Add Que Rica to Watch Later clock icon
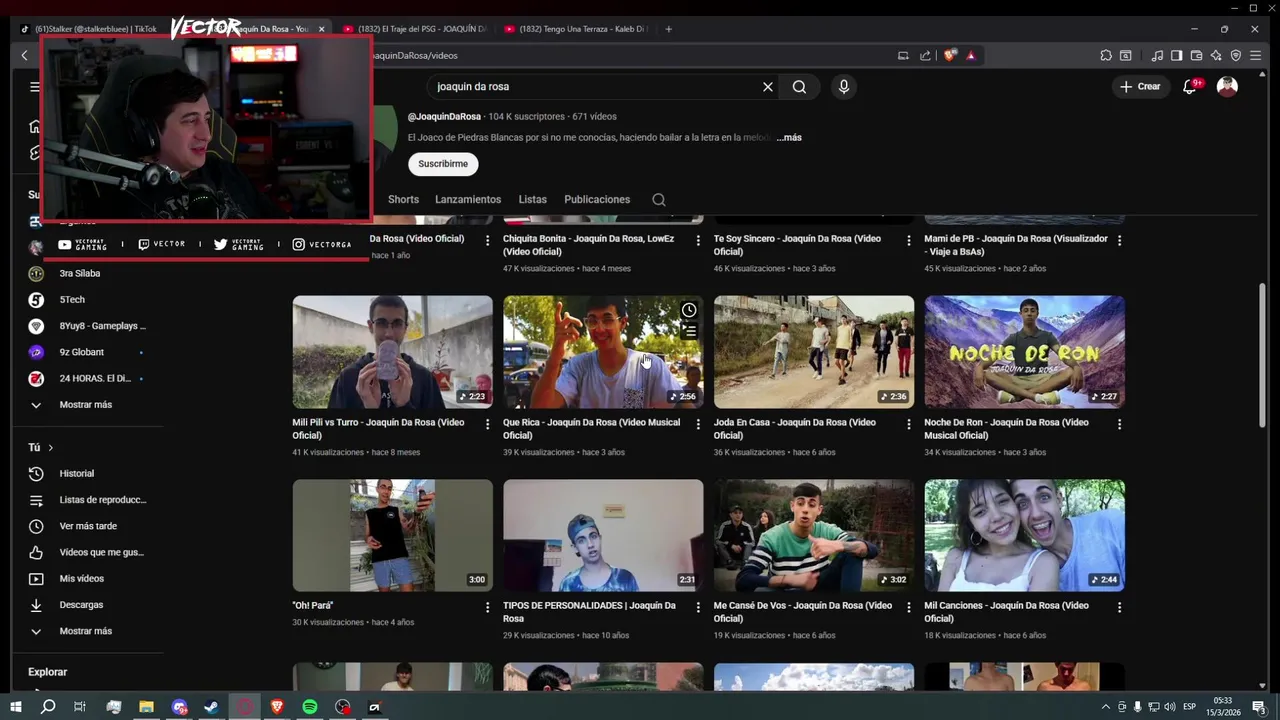 pyautogui.click(x=689, y=311)
